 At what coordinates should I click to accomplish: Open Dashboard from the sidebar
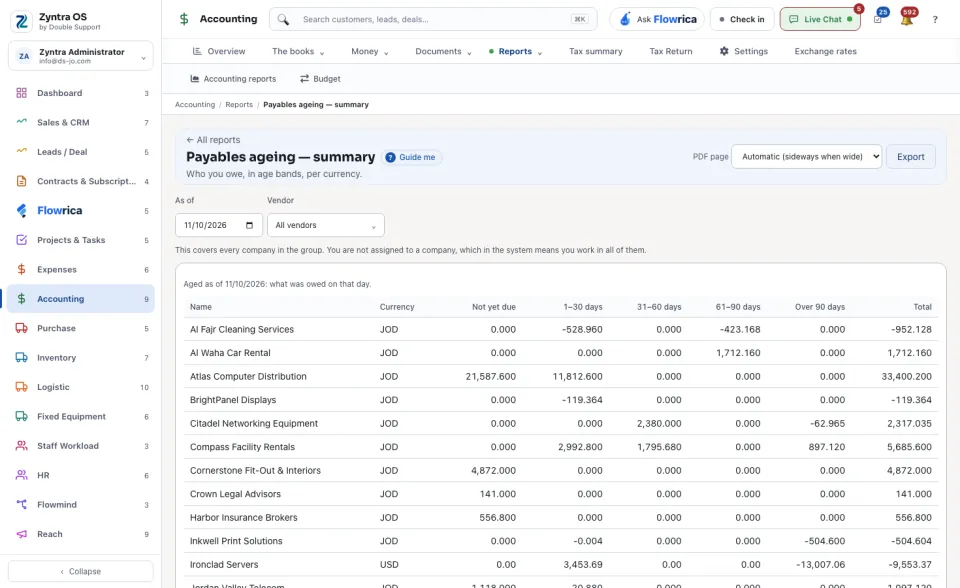(81, 93)
